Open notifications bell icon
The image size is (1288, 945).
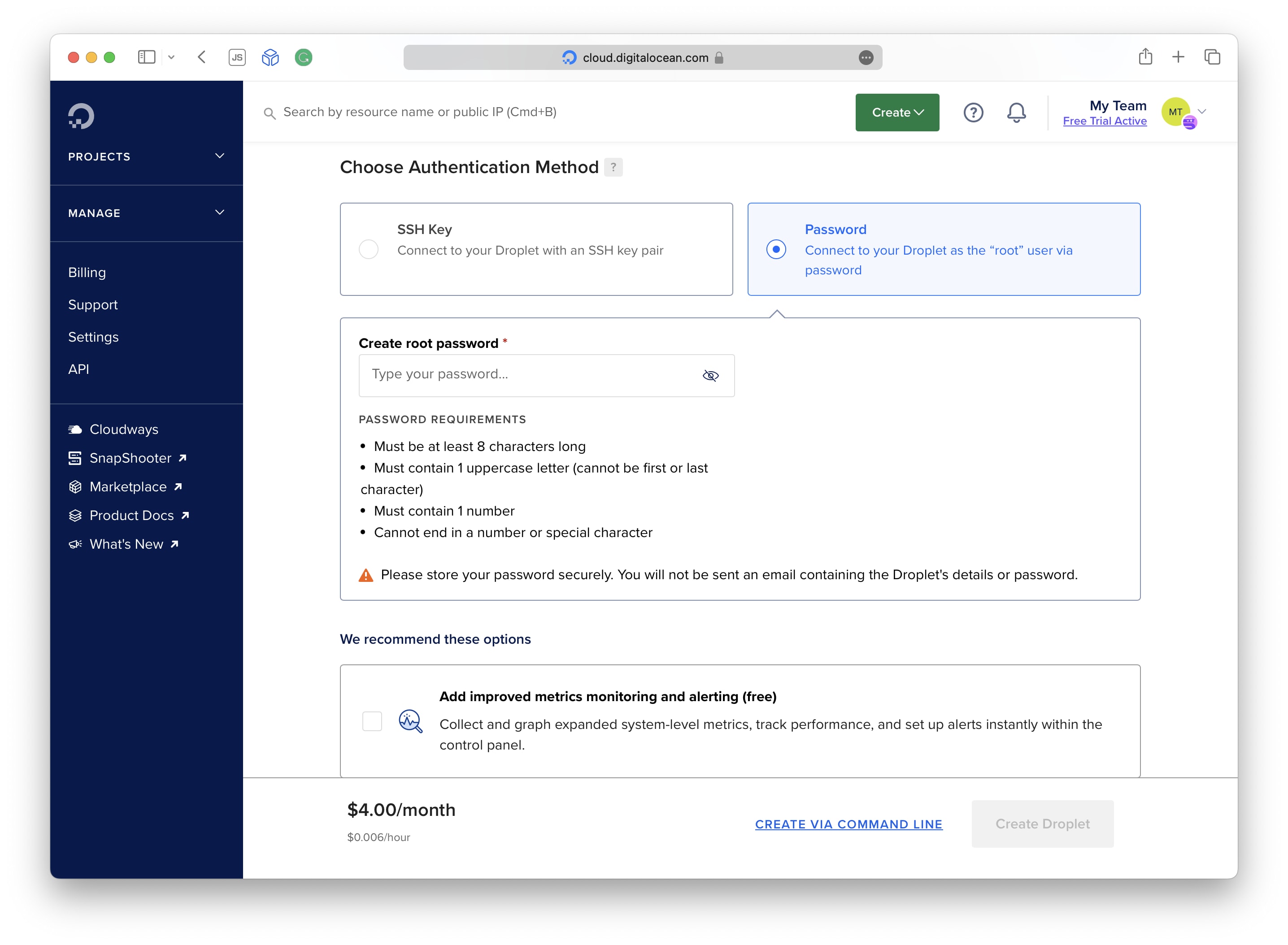(x=1016, y=113)
